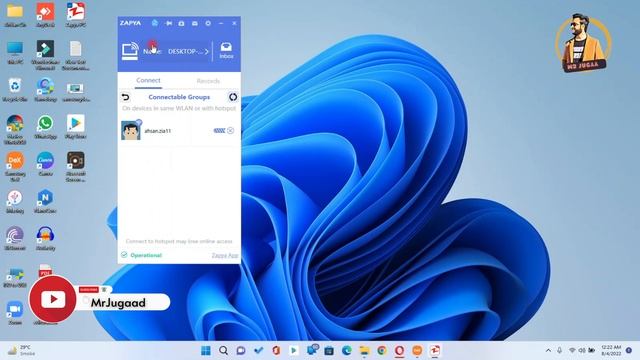Click the ahsan.zia11 device name
Image resolution: width=640 pixels, height=360 pixels.
pos(158,131)
